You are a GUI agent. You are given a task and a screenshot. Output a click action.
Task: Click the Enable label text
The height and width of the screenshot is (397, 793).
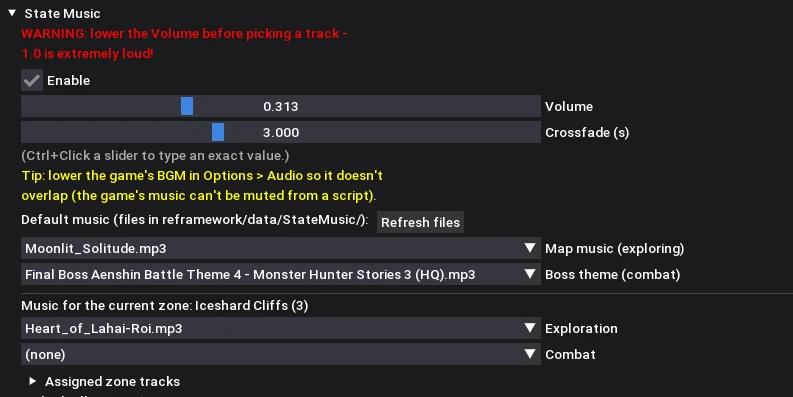(68, 80)
